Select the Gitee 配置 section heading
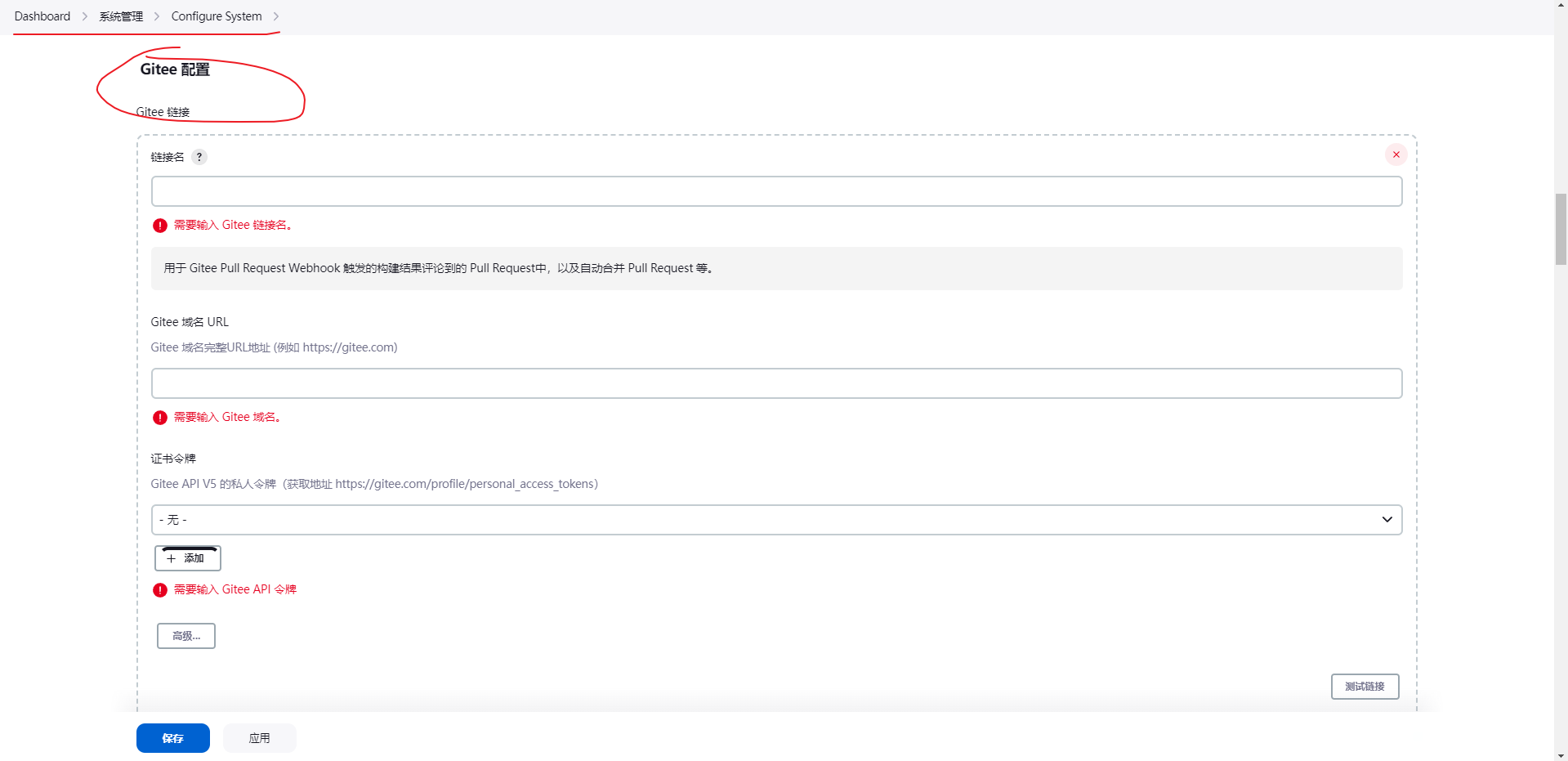The height and width of the screenshot is (761, 1568). point(175,69)
